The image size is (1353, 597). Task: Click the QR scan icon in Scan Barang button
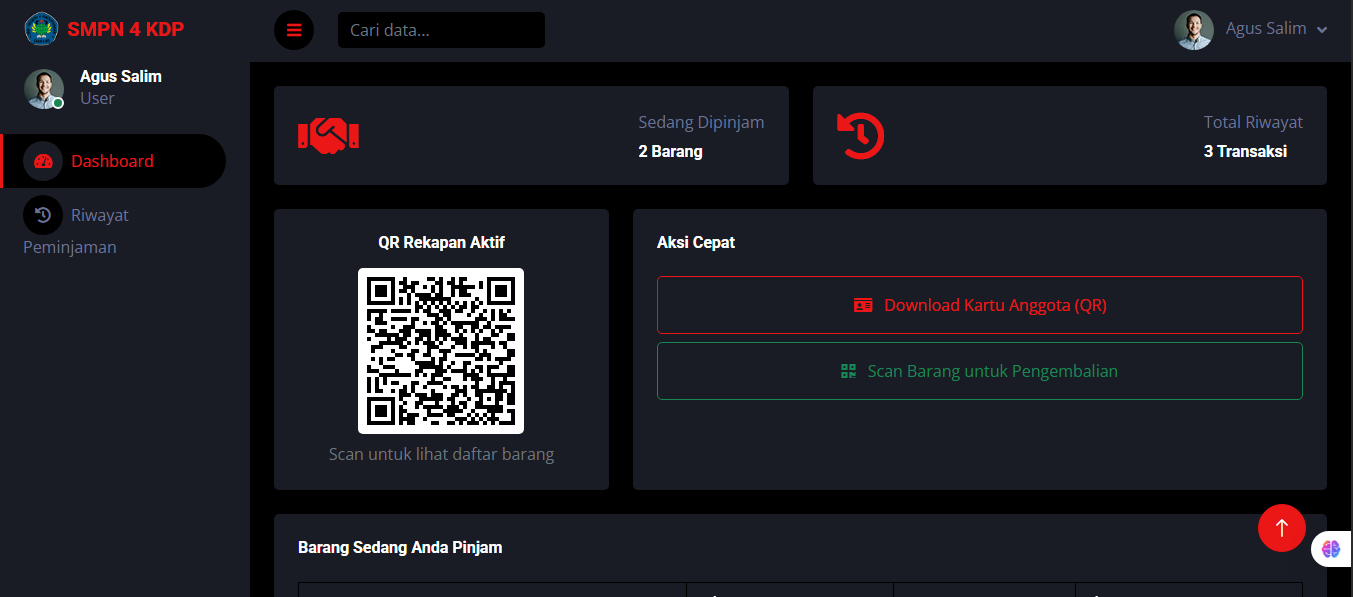849,371
